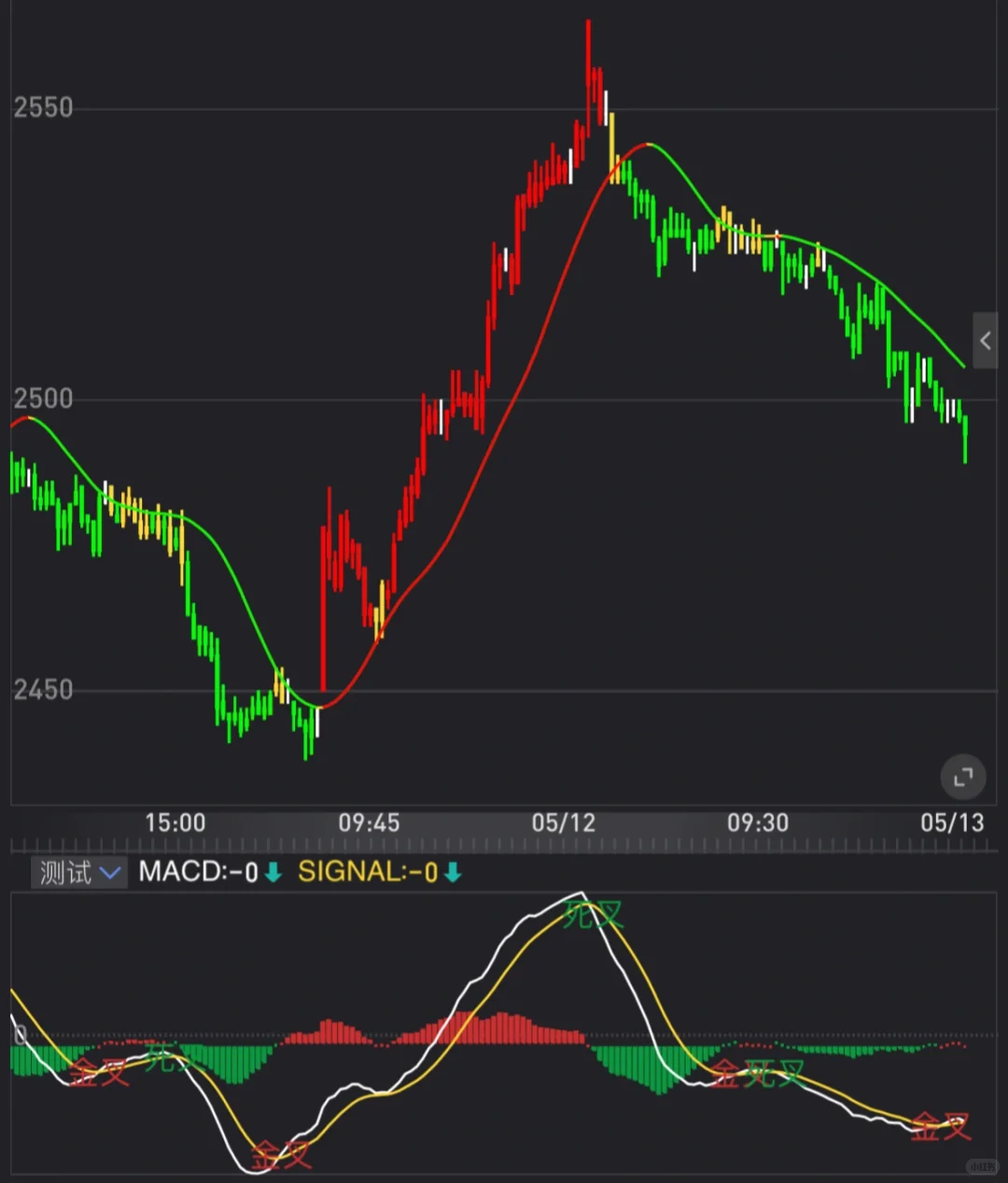Click the 2500 price axis label

[x=43, y=399]
